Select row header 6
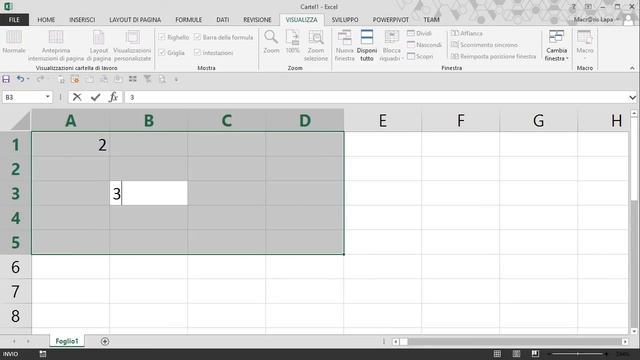This screenshot has width=640, height=360. pyautogui.click(x=16, y=267)
